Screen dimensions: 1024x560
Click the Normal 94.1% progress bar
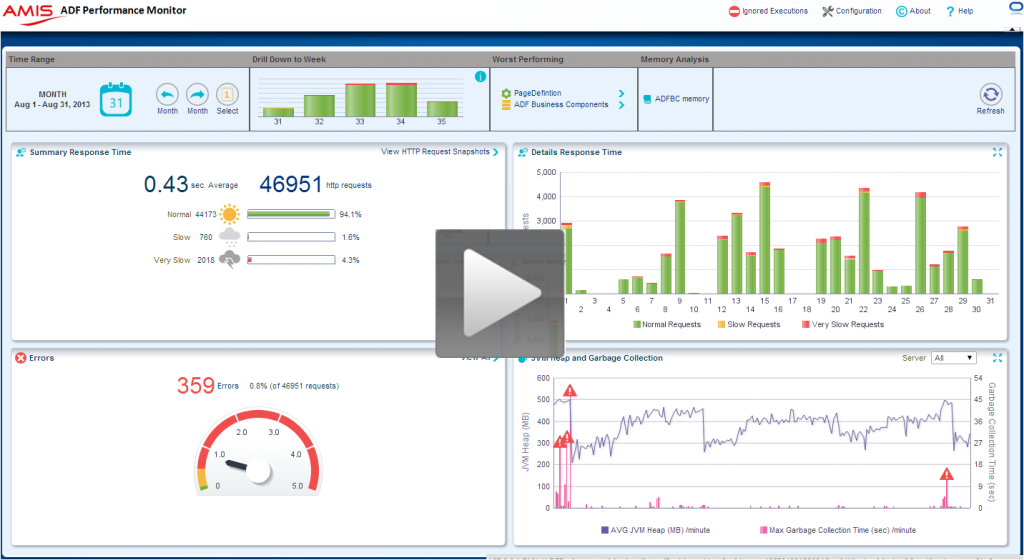point(291,214)
